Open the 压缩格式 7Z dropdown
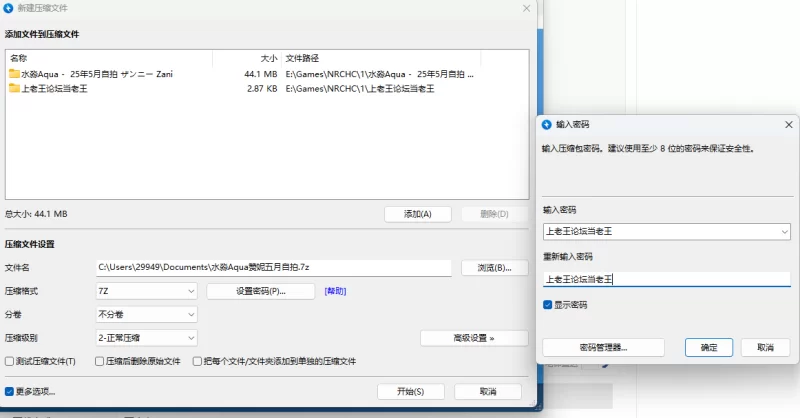This screenshot has width=800, height=418. pyautogui.click(x=146, y=291)
